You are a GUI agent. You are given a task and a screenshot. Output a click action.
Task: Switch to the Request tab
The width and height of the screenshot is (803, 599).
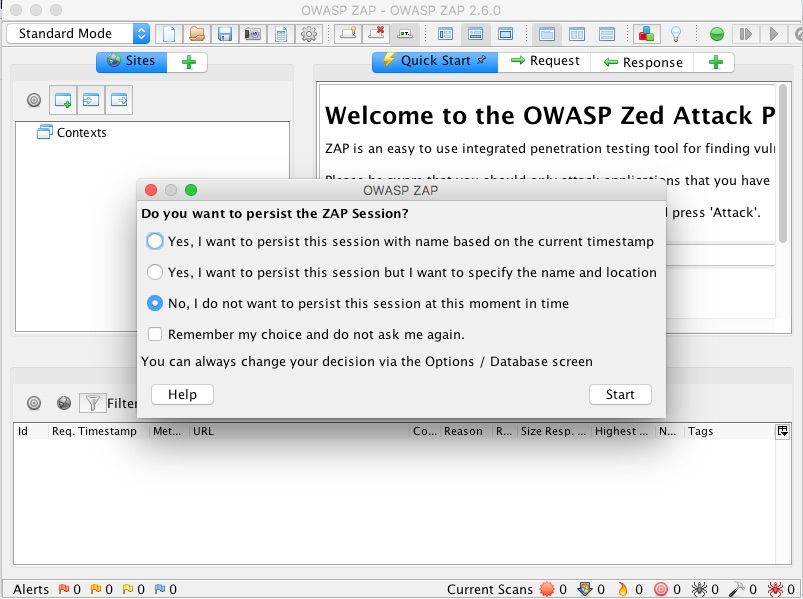click(x=545, y=61)
